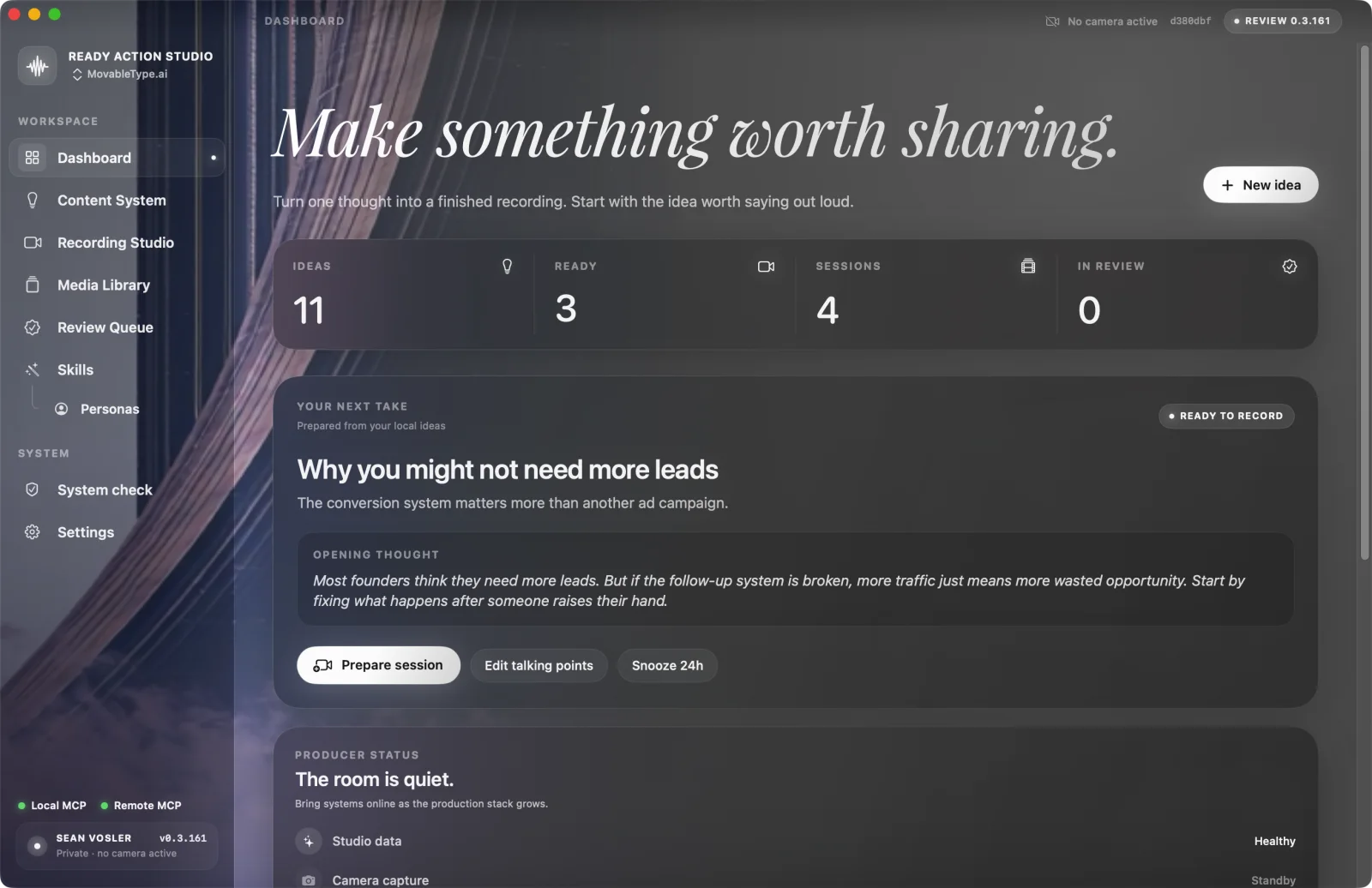Click the Personas user icon
This screenshot has height=888, width=1372.
(x=62, y=410)
